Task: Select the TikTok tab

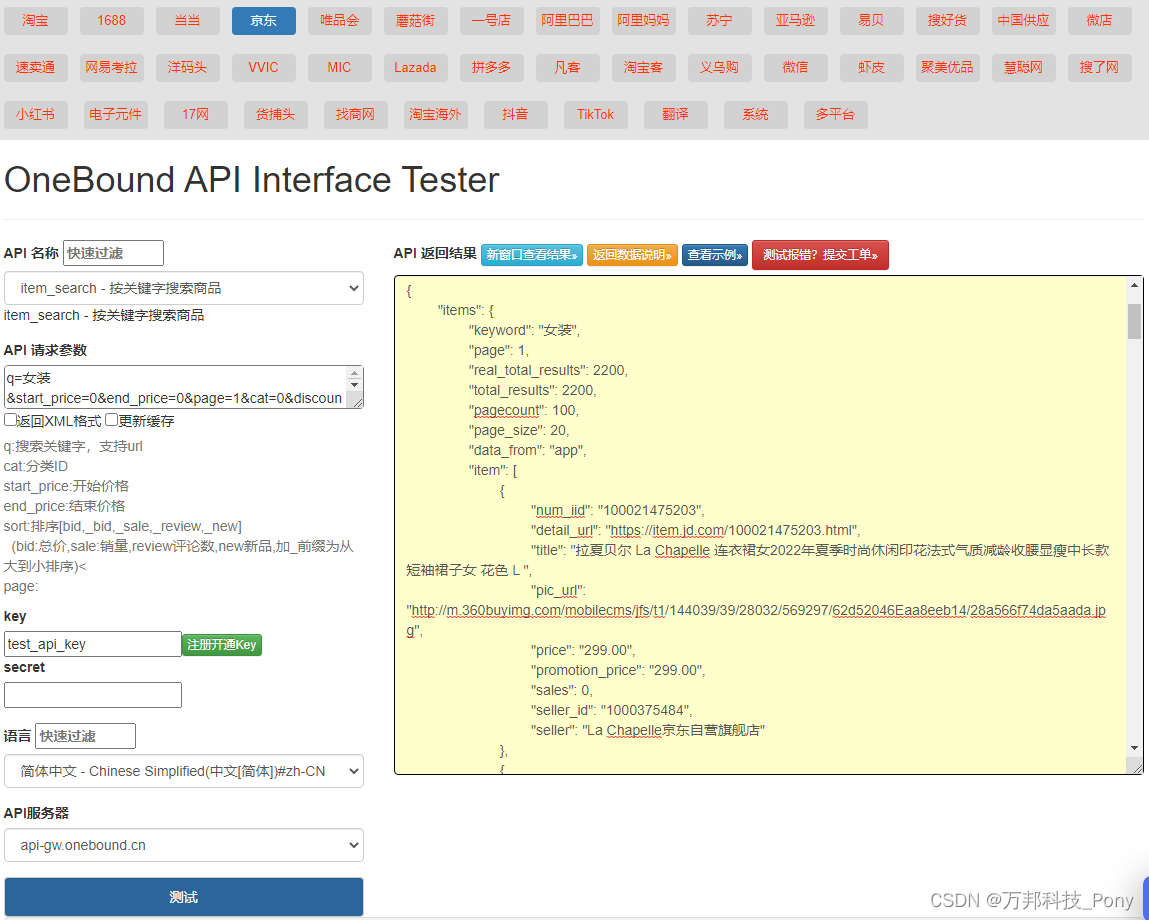Action: click(596, 114)
